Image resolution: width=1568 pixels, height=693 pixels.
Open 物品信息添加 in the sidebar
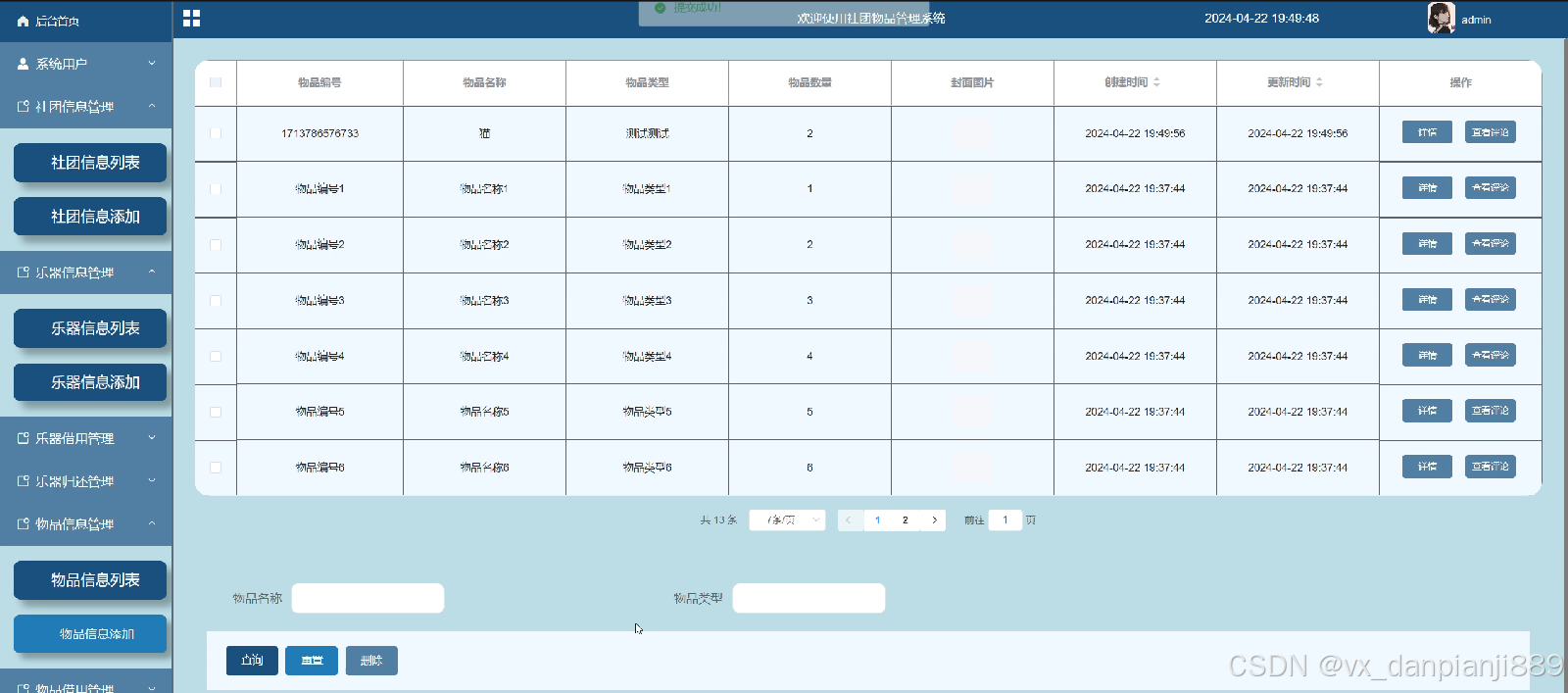click(90, 634)
